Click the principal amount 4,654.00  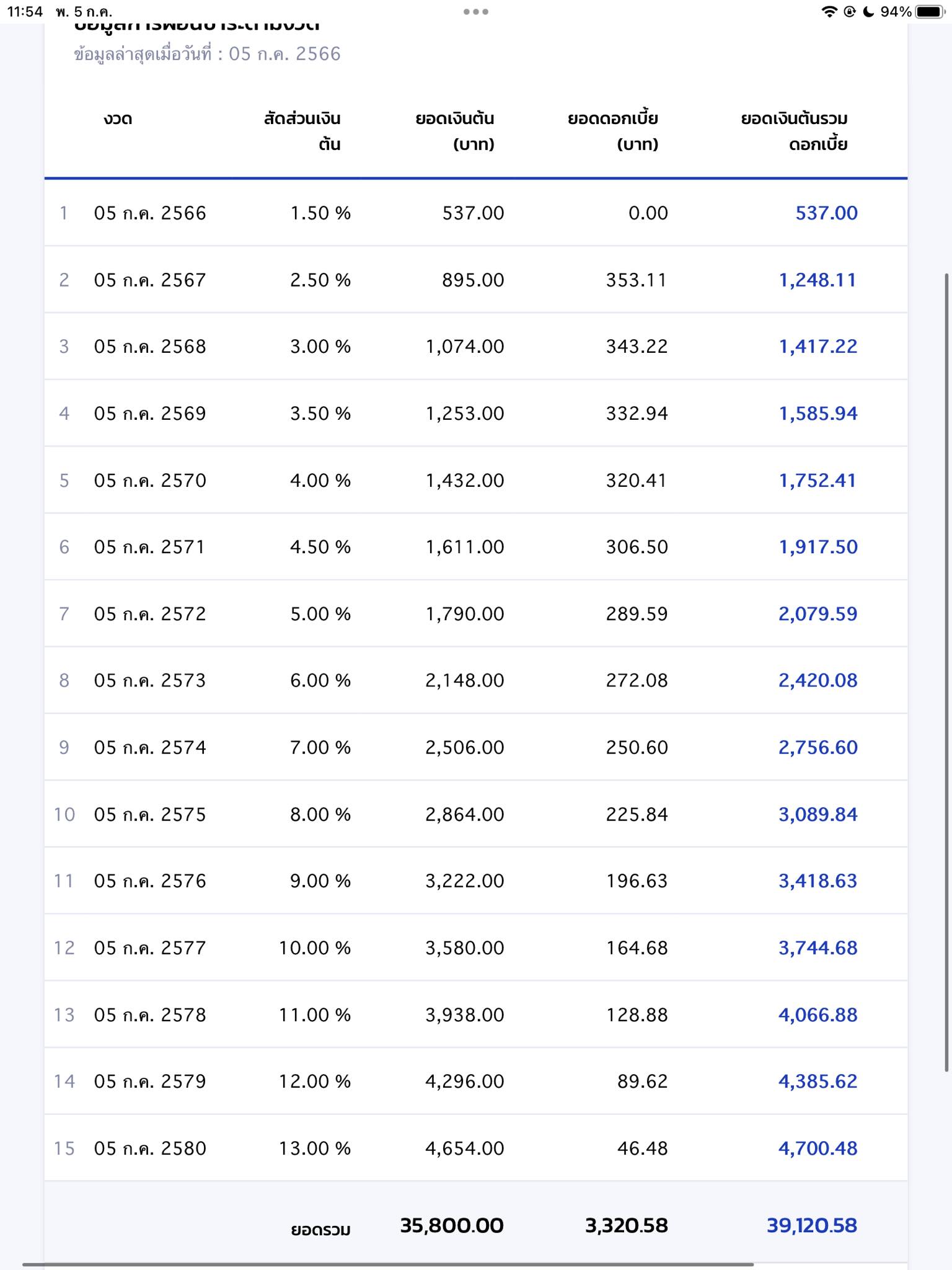(465, 1148)
